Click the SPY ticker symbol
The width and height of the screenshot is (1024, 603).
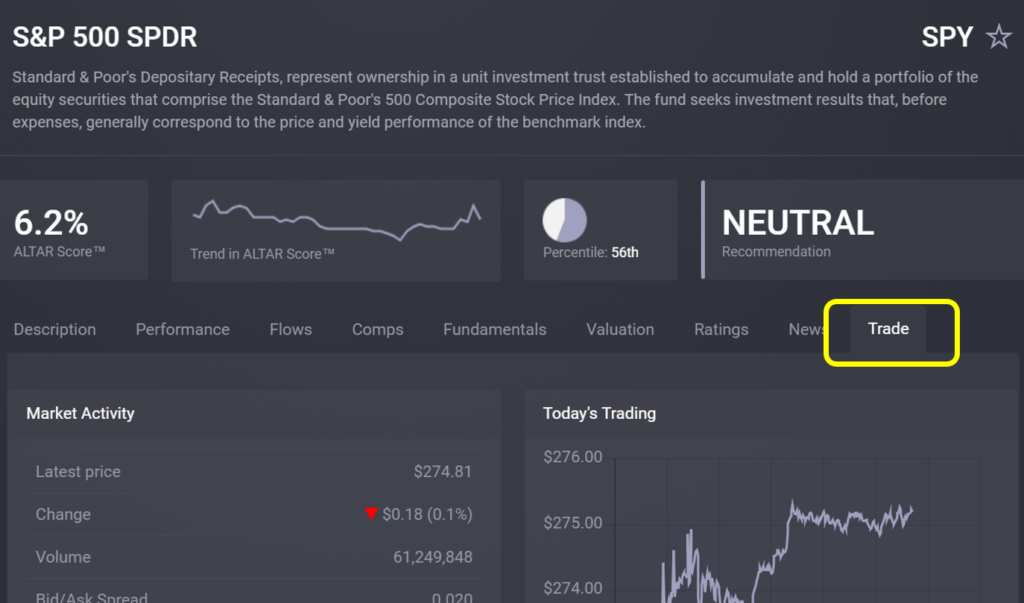click(947, 37)
